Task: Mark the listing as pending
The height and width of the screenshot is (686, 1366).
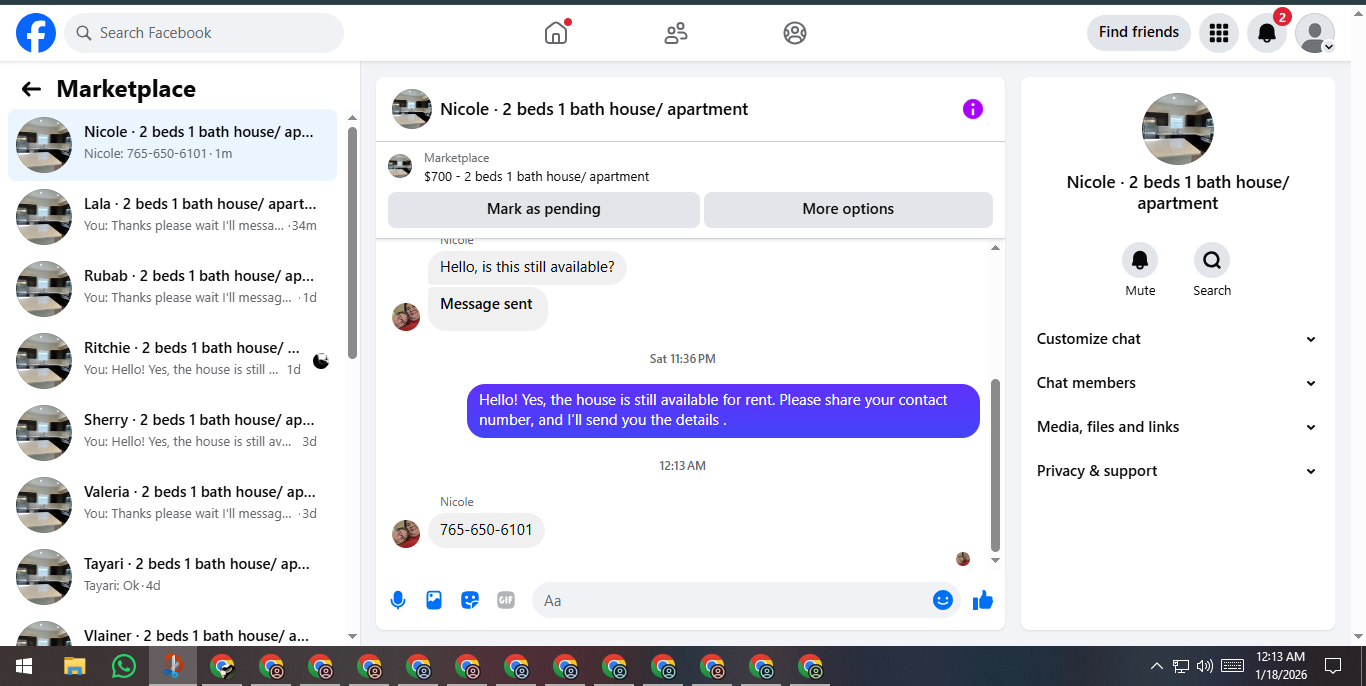Action: tap(544, 209)
